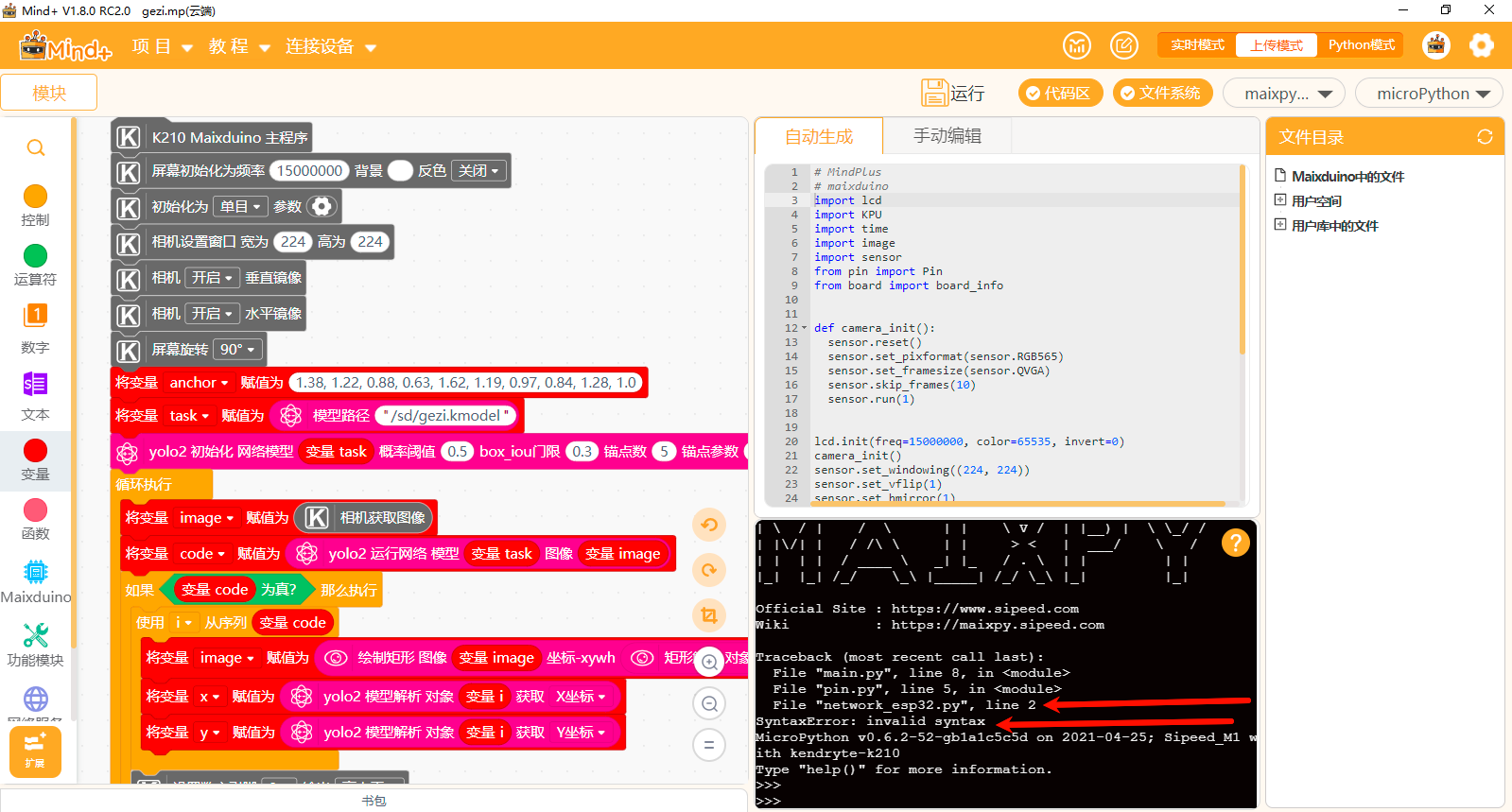The image size is (1512, 812).
Task: Open the 书包 backpack bar
Action: 374,801
